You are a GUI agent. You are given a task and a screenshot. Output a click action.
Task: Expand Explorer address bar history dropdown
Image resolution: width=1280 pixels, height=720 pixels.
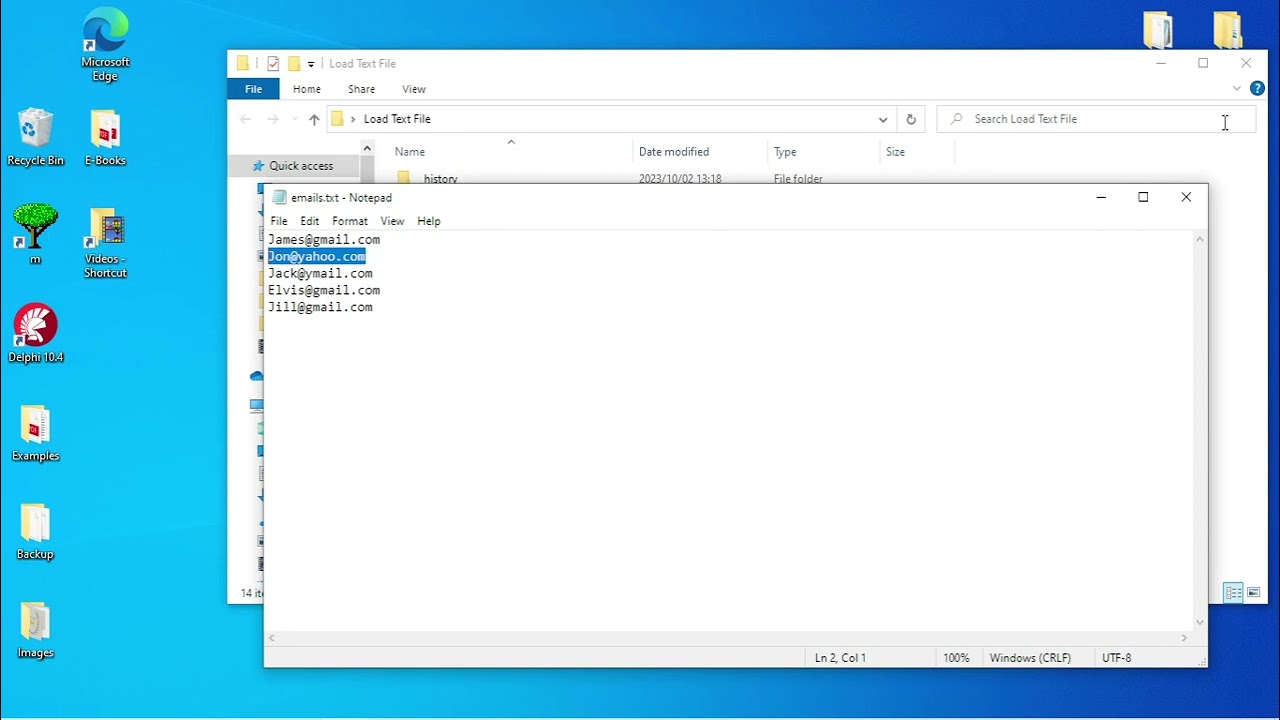[883, 119]
